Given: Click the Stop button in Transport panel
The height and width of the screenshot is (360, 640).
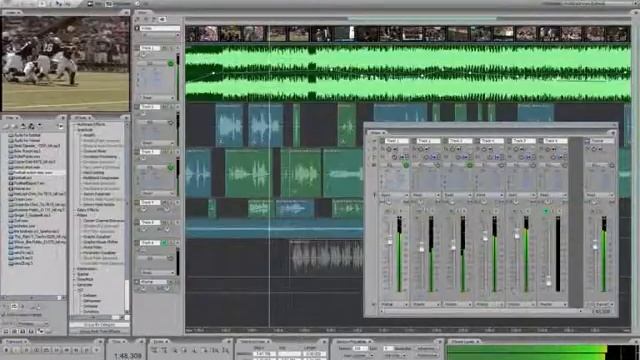Looking at the screenshot, I should click(x=6, y=350).
